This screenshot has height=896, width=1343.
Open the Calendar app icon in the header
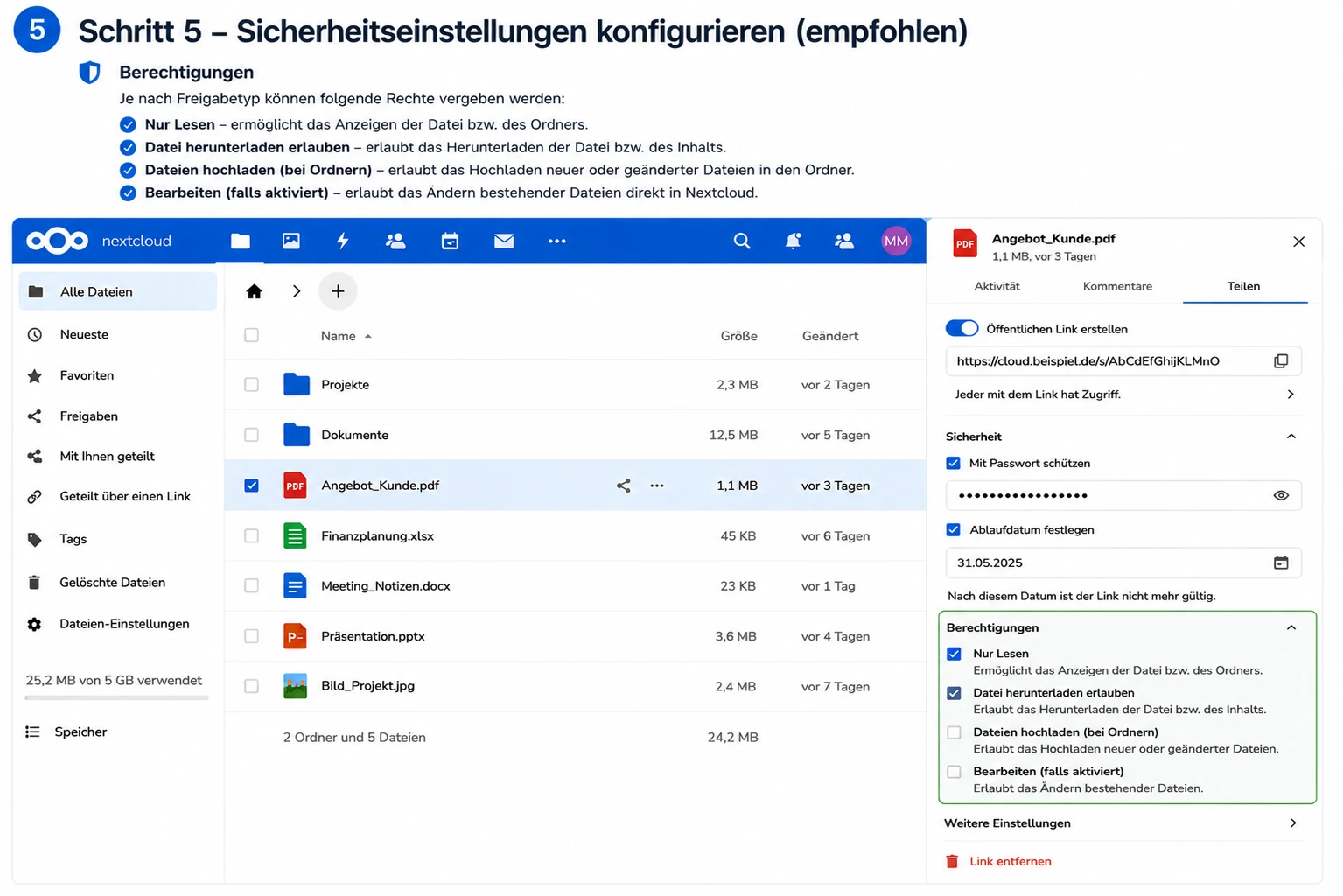point(451,241)
